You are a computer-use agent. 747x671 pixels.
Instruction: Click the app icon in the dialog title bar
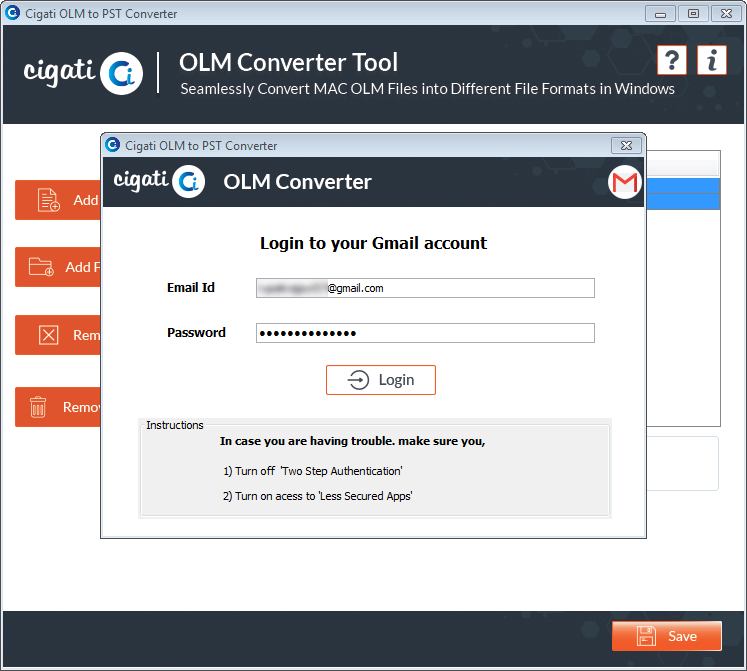[112, 144]
